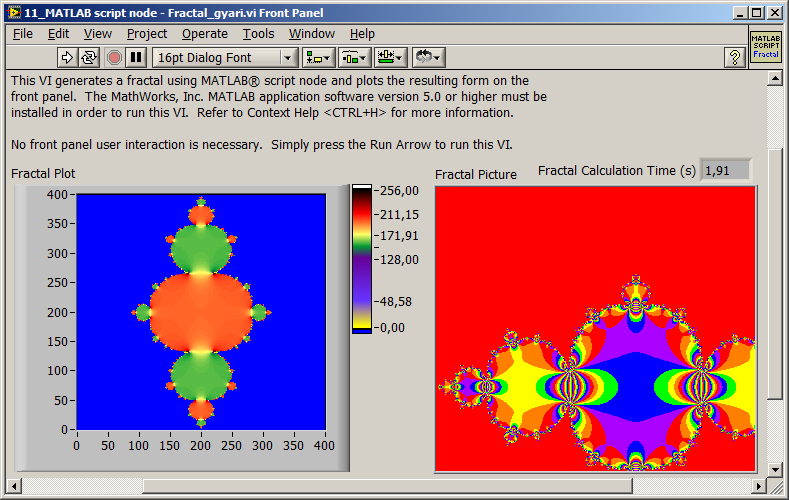Open the Help menu

click(x=362, y=34)
